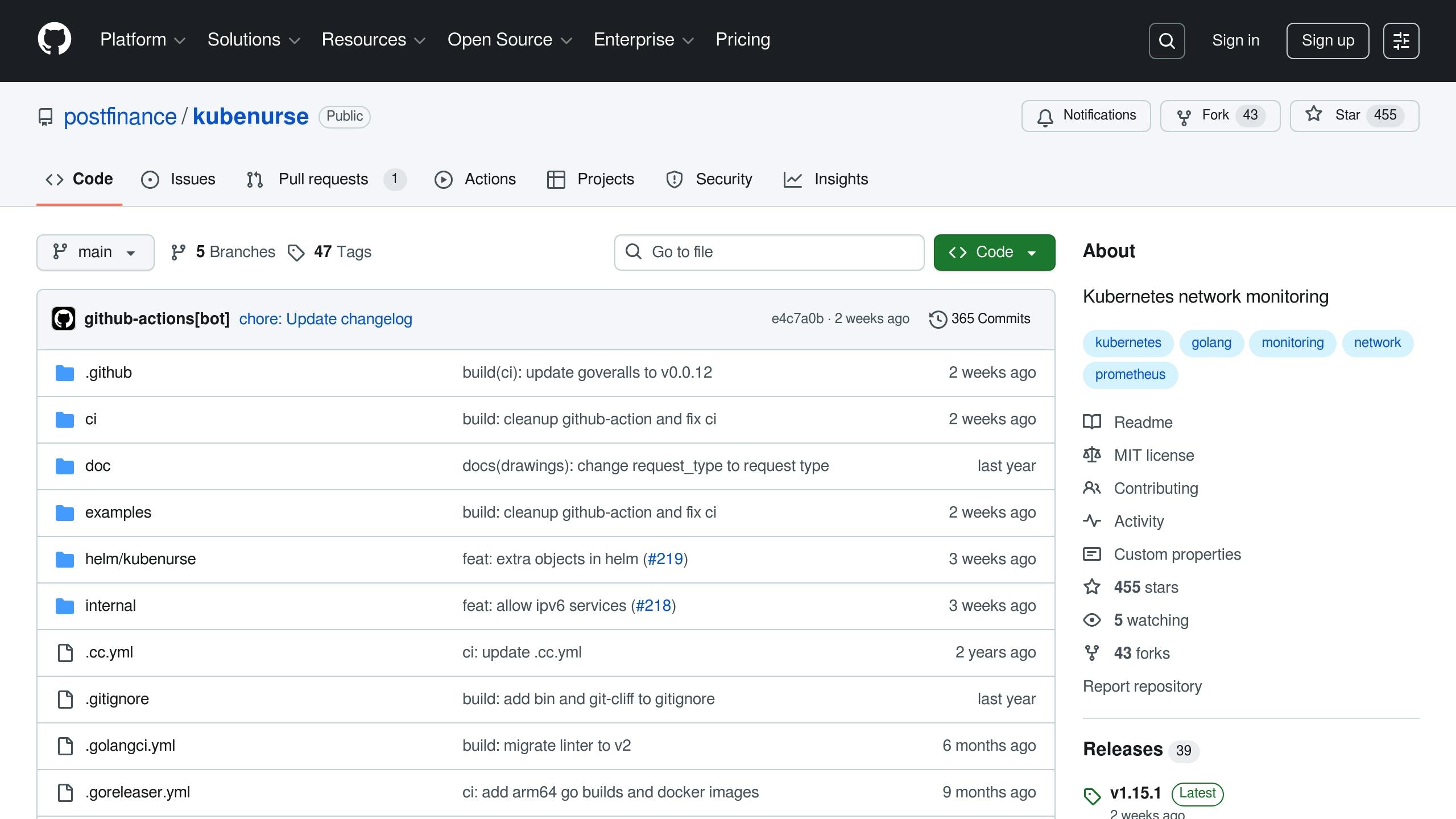The image size is (1456, 819).
Task: Open the search magnifier button
Action: tap(1167, 41)
